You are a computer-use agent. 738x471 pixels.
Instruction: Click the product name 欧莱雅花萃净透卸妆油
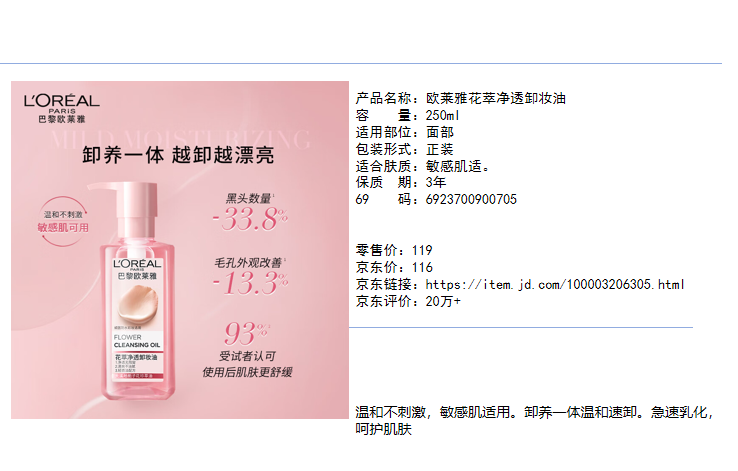[x=496, y=98]
